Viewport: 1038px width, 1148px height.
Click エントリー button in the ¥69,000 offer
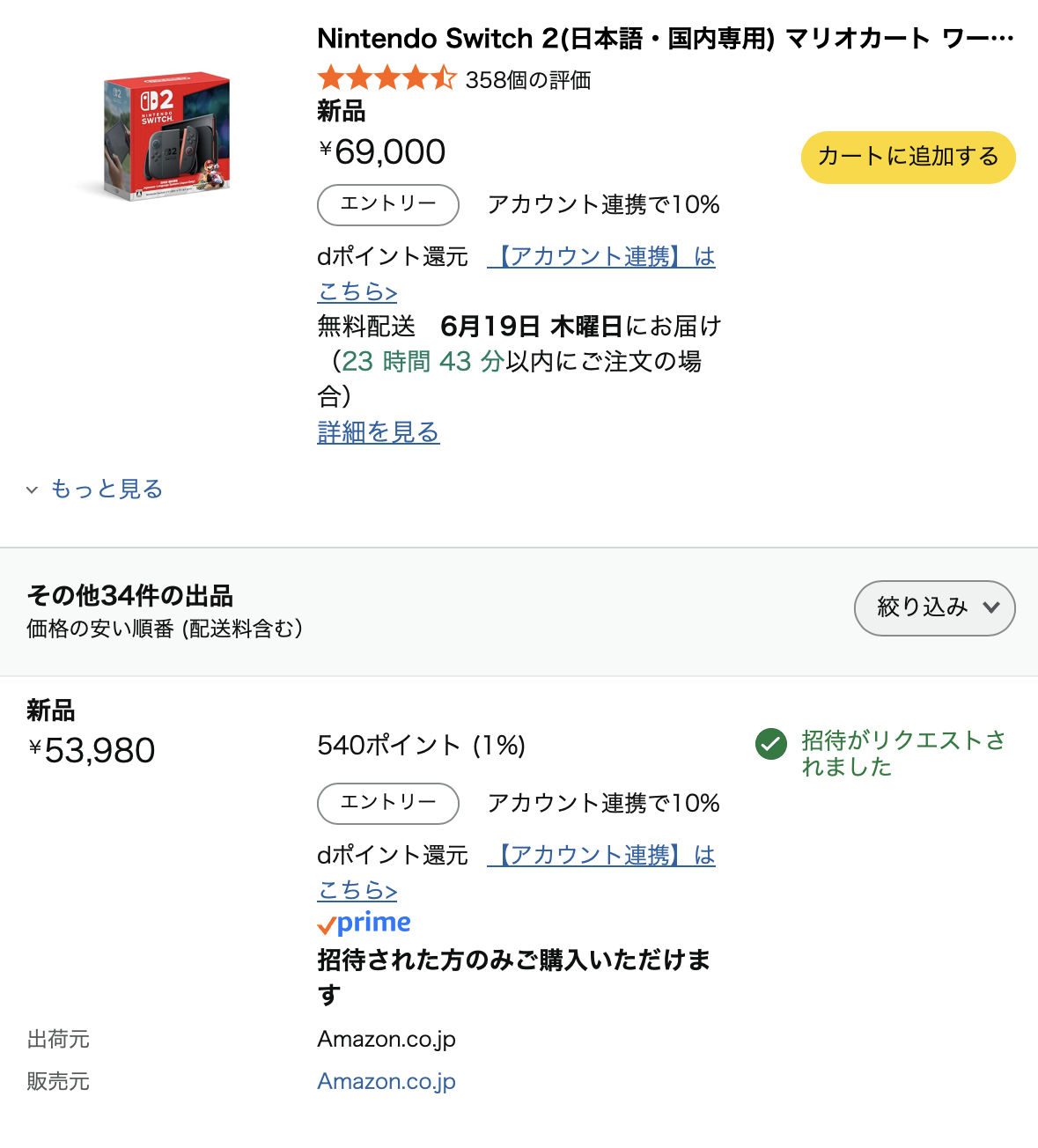[387, 204]
